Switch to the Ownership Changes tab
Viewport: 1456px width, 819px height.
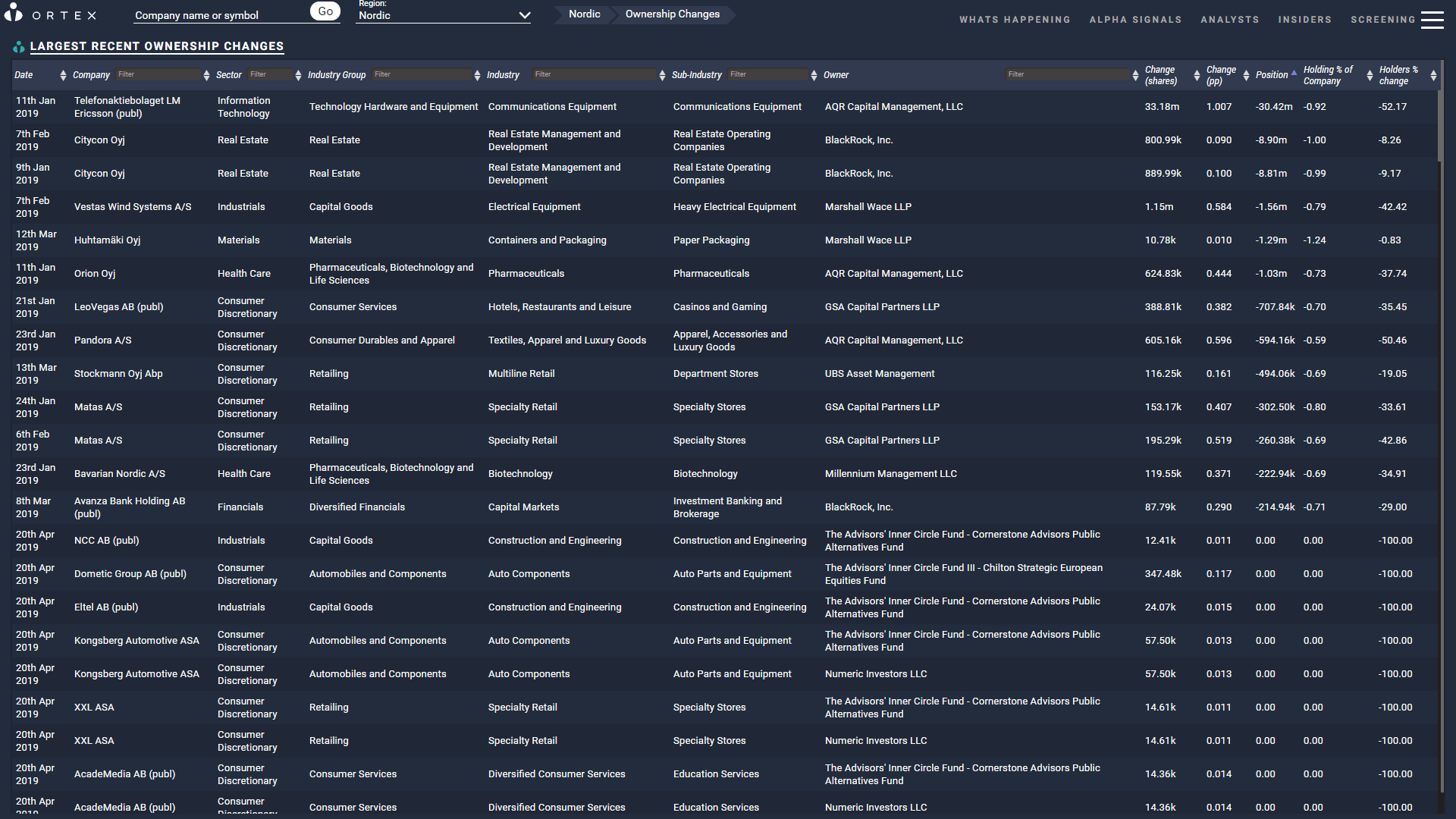click(x=672, y=14)
